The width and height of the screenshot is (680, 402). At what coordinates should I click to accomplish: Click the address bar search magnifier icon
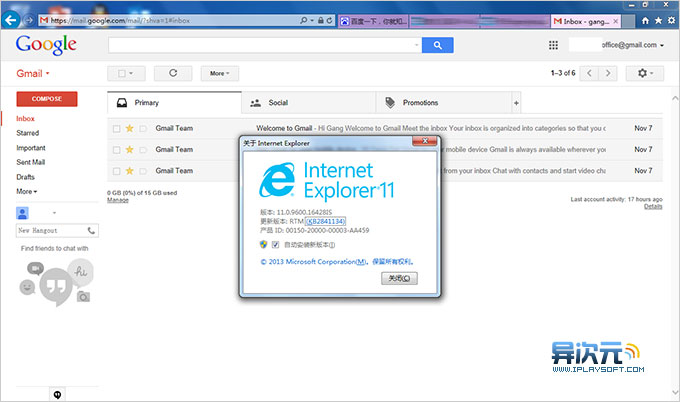tap(304, 20)
